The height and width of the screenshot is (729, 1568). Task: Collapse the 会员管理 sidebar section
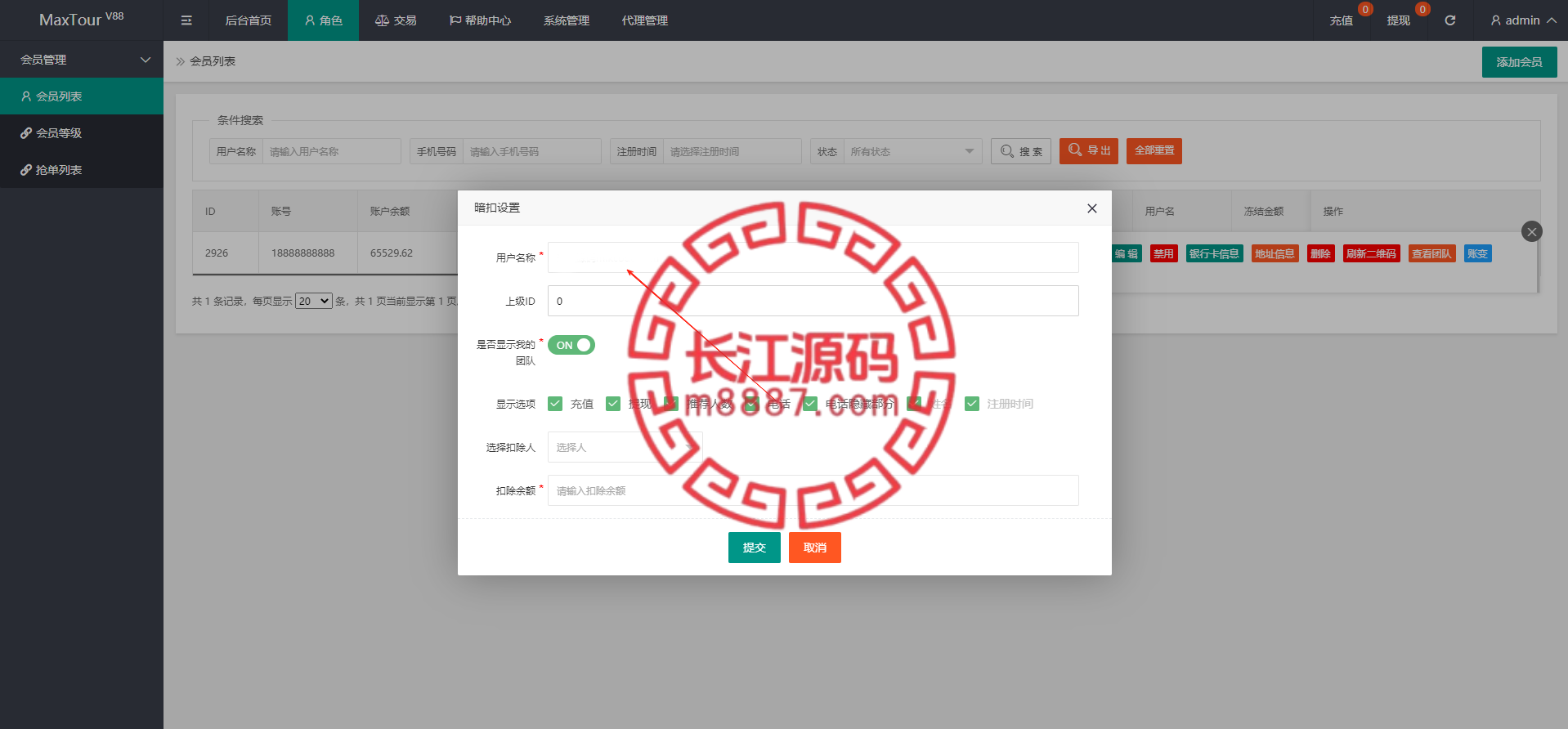tap(82, 60)
